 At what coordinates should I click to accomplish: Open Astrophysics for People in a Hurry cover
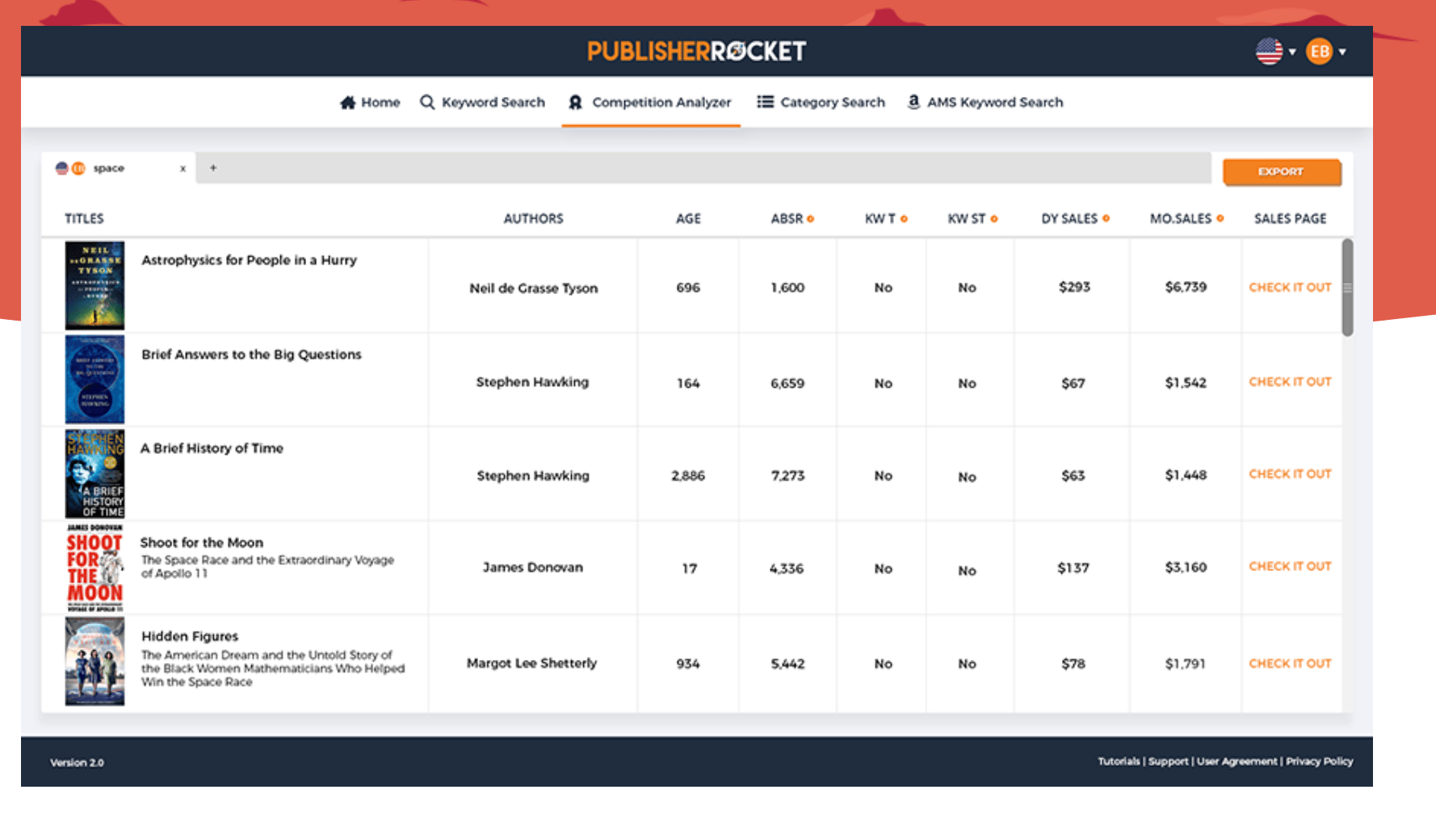94,285
